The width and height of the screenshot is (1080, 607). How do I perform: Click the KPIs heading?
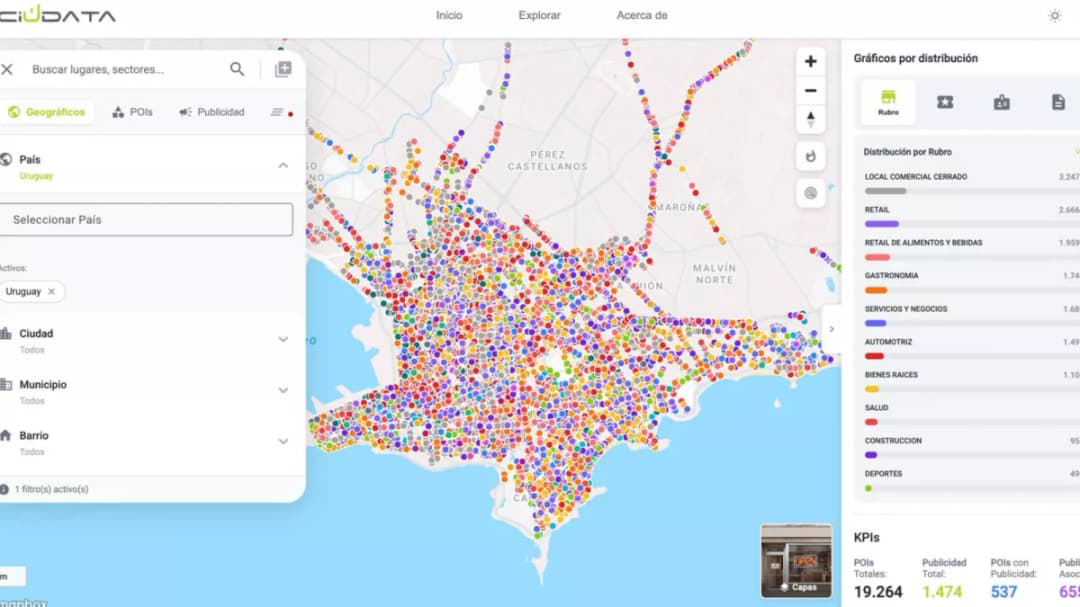[x=866, y=537]
